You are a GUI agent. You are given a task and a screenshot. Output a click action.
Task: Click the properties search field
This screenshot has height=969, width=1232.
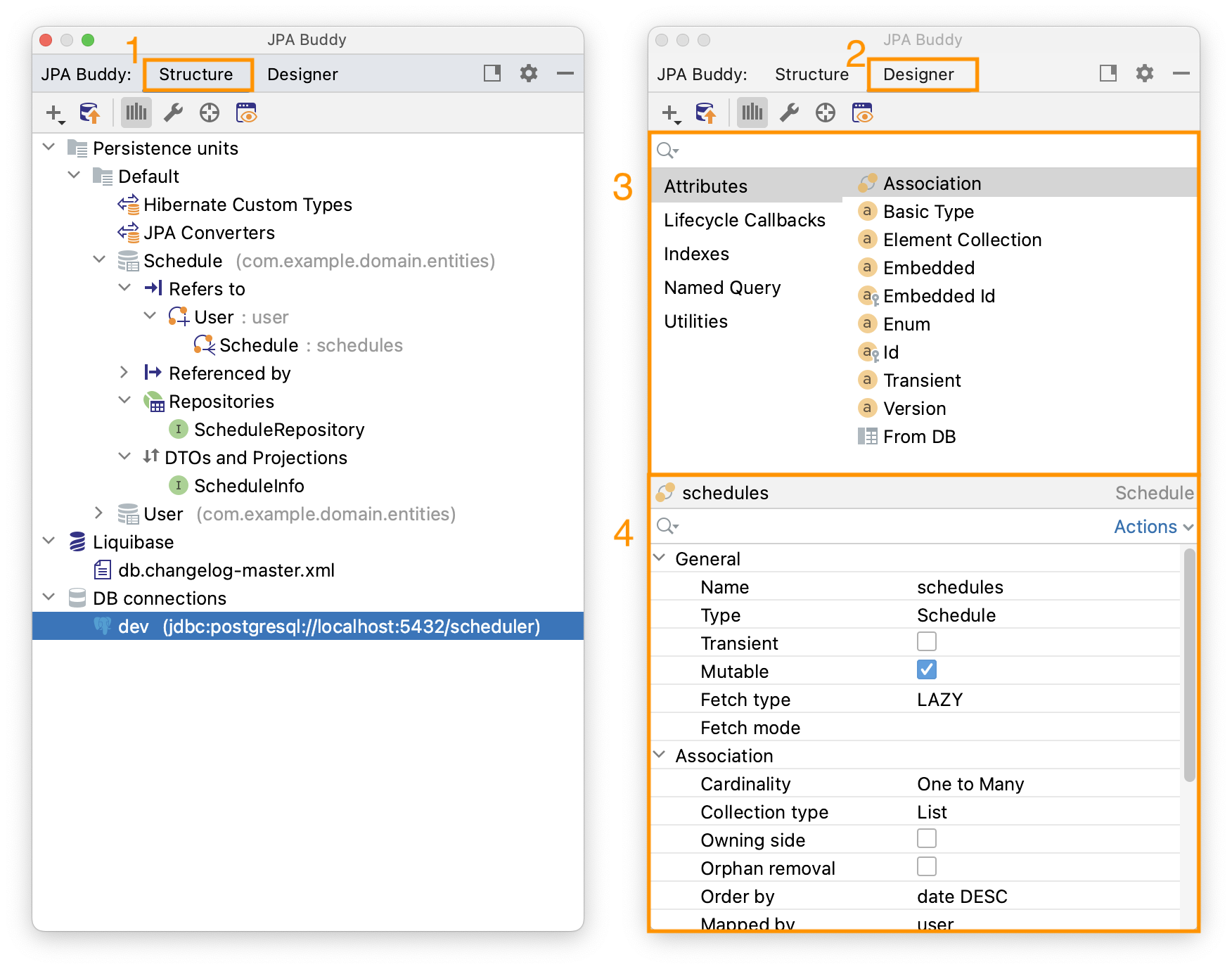click(x=879, y=527)
